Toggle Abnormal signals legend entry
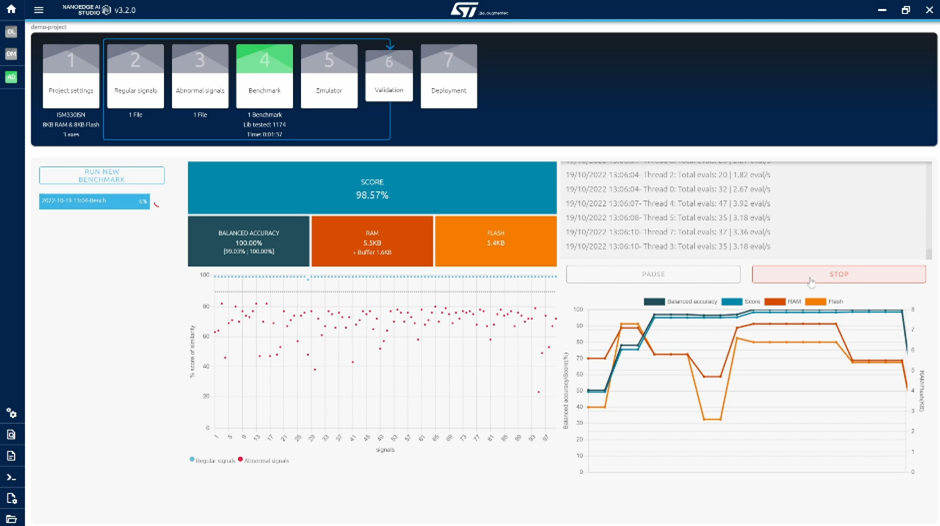 point(264,461)
